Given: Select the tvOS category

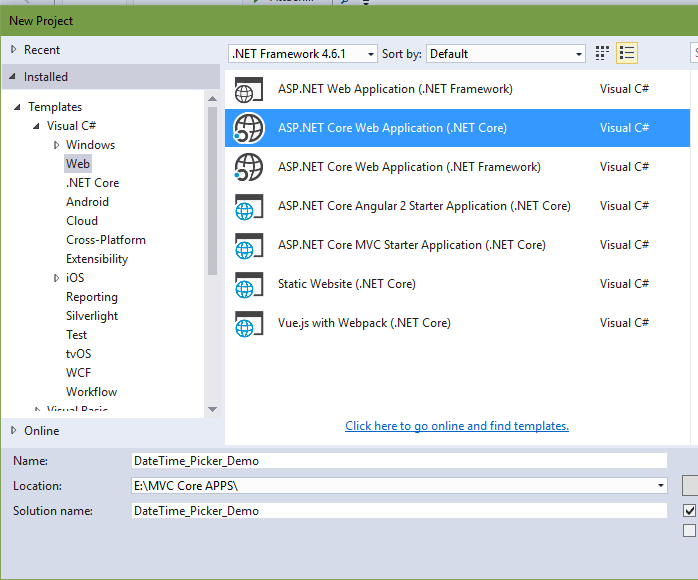Looking at the screenshot, I should pyautogui.click(x=78, y=354).
